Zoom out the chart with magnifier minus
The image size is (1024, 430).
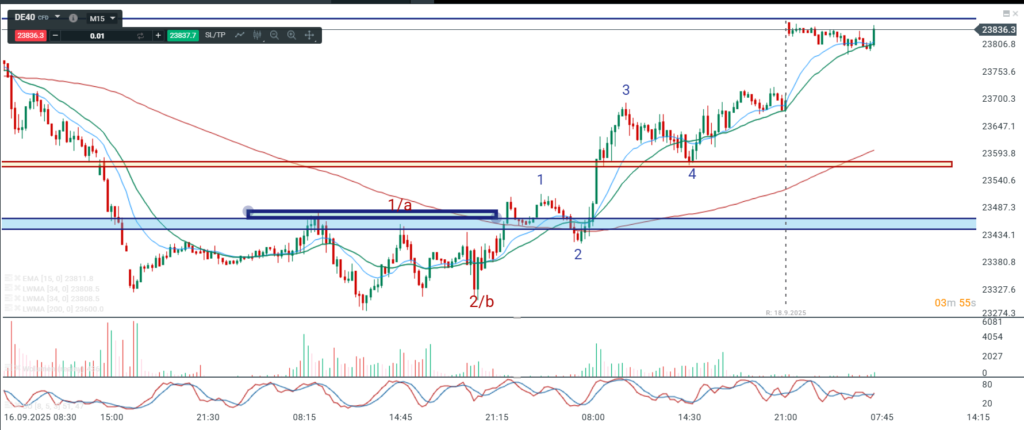coord(273,35)
